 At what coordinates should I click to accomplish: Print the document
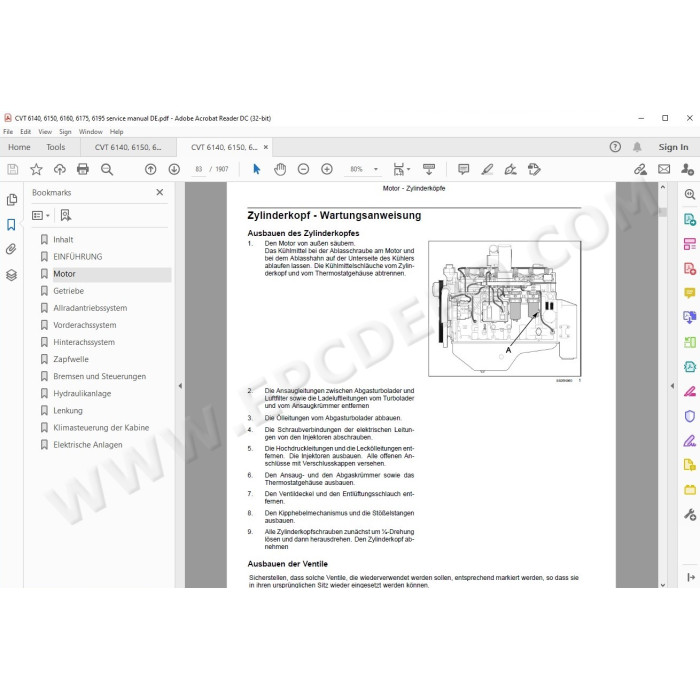tap(83, 169)
